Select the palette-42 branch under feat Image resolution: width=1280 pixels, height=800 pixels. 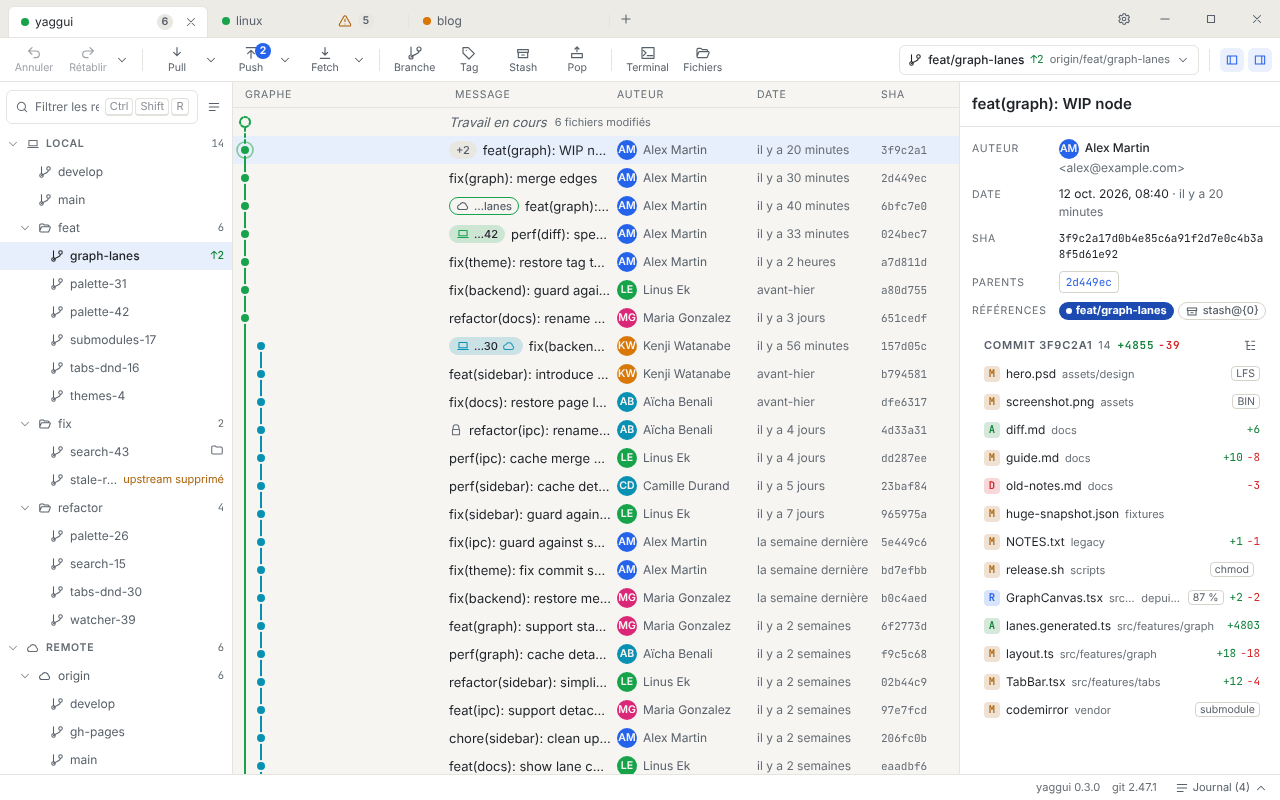click(116, 312)
